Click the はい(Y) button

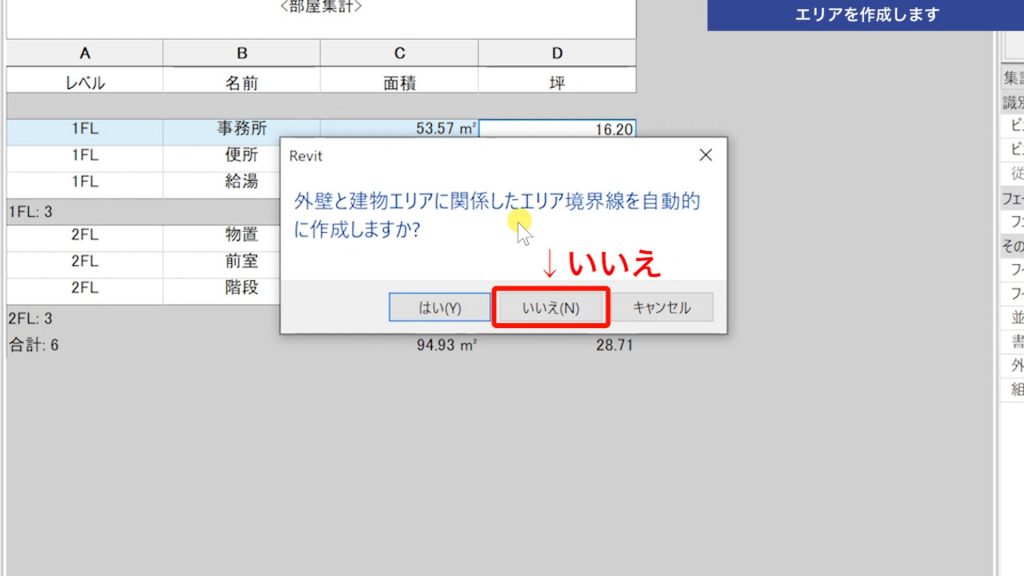tap(440, 307)
